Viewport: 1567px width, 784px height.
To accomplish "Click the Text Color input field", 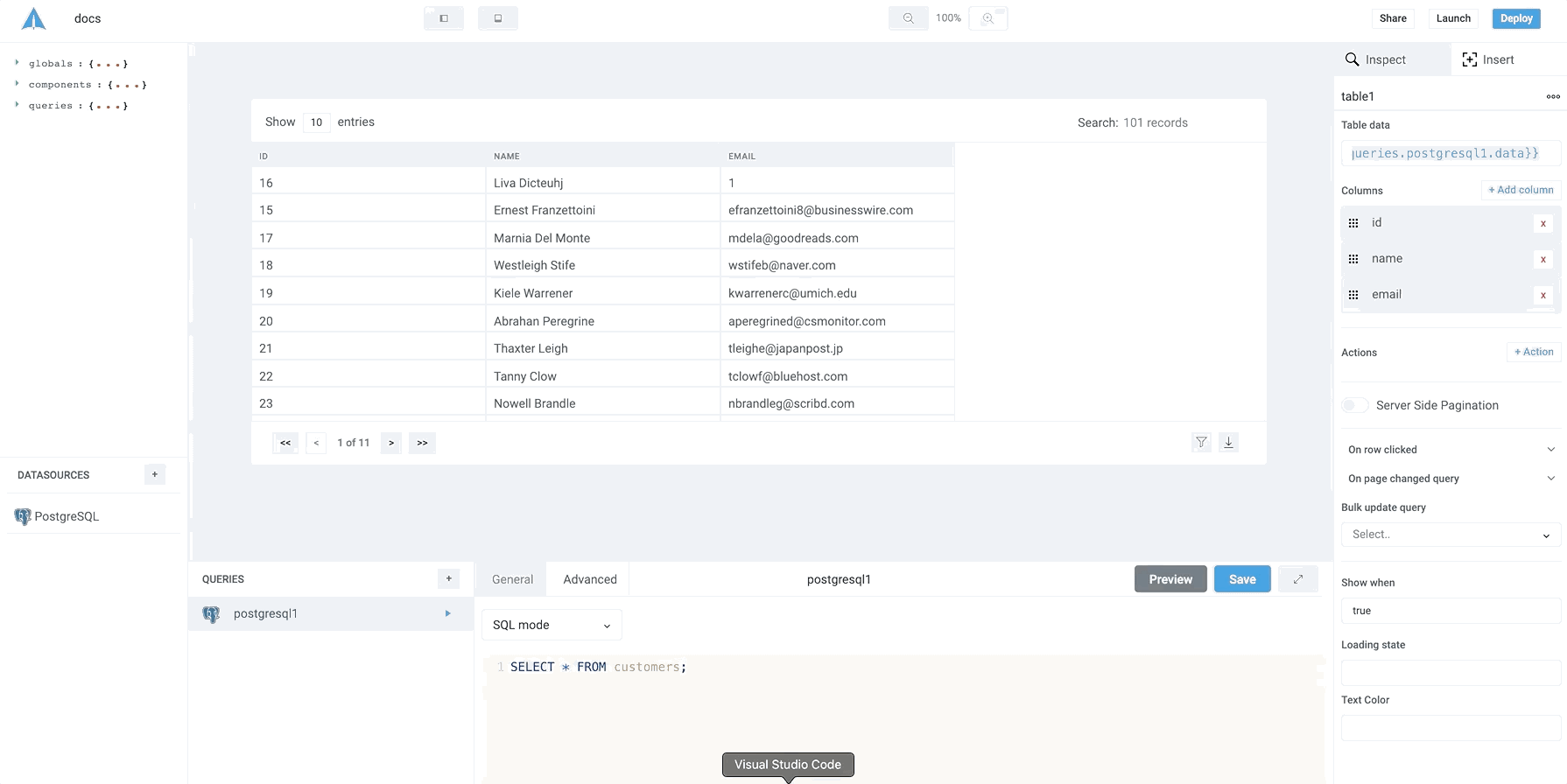I will [1450, 727].
